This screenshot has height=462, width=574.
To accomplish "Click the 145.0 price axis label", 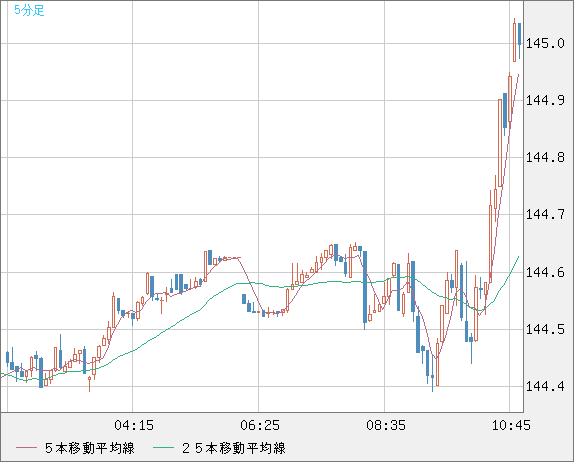I will click(545, 44).
